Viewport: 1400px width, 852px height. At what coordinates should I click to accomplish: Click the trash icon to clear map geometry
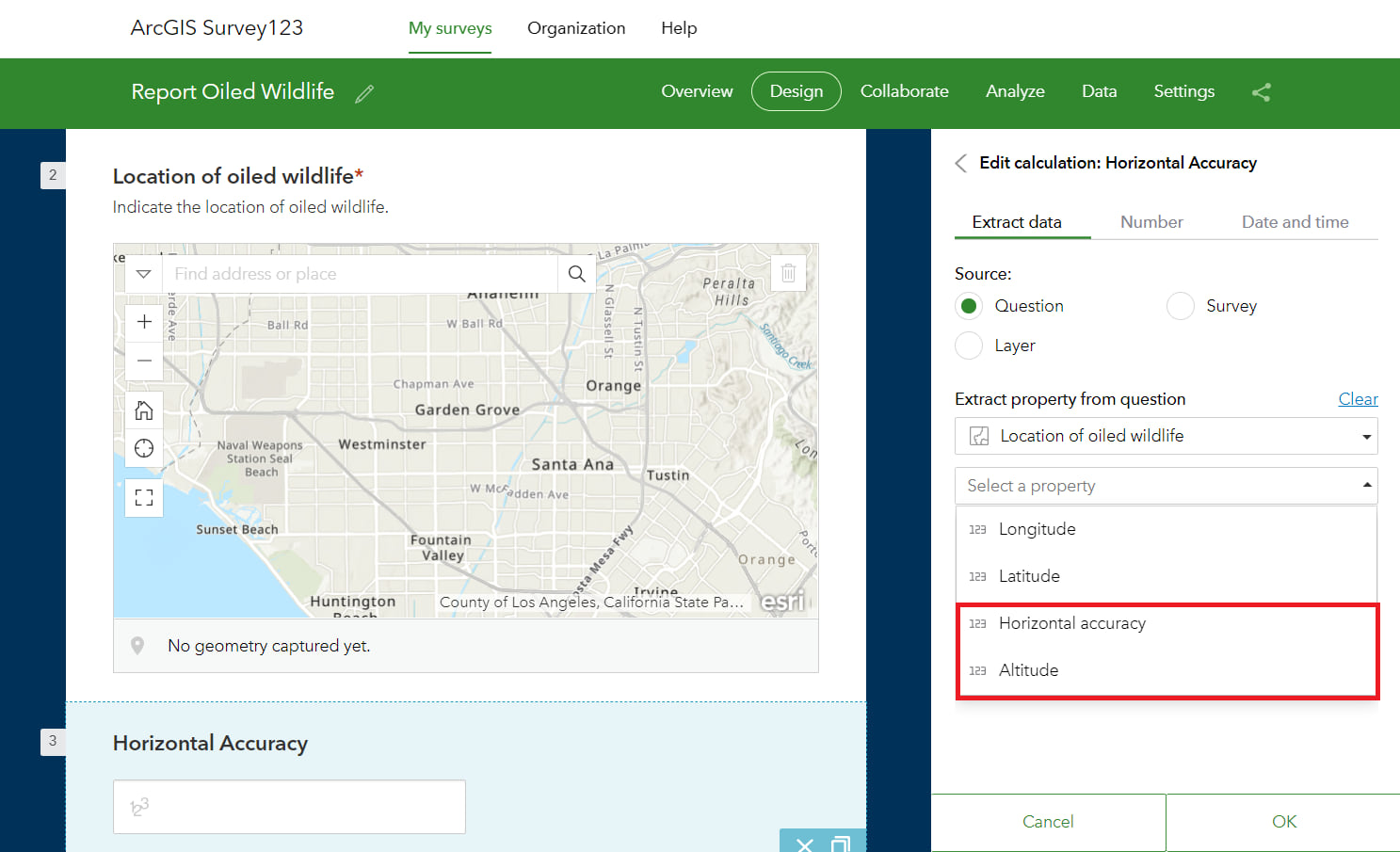pyautogui.click(x=788, y=273)
